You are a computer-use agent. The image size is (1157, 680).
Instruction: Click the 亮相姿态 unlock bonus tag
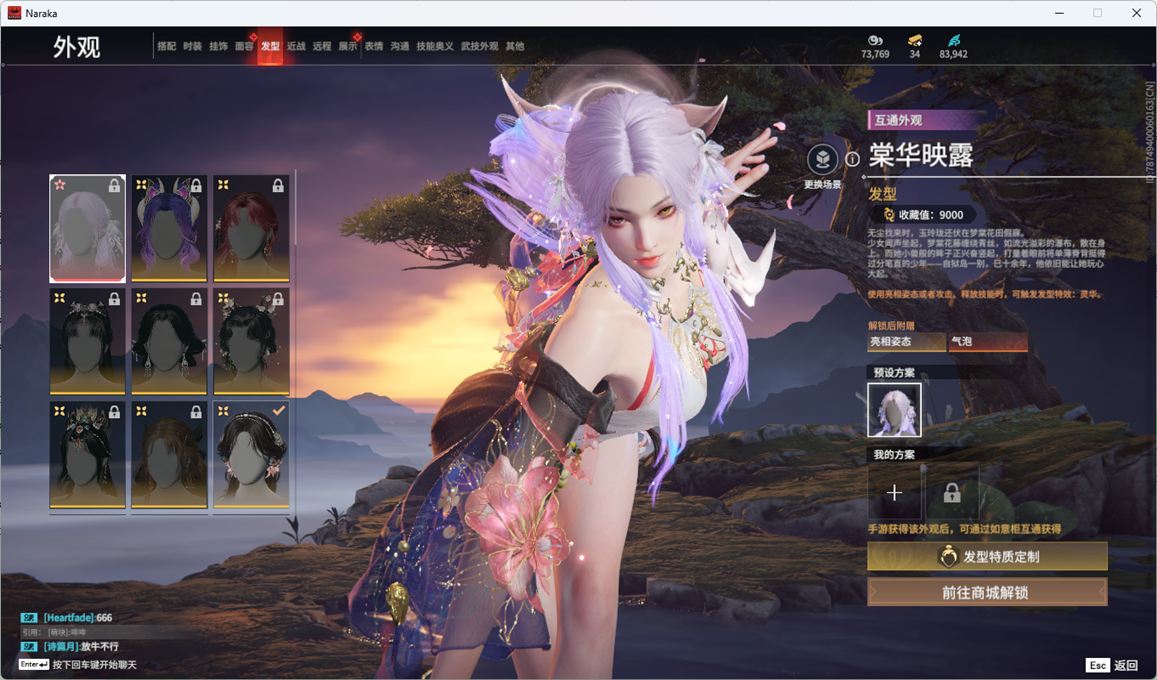906,342
